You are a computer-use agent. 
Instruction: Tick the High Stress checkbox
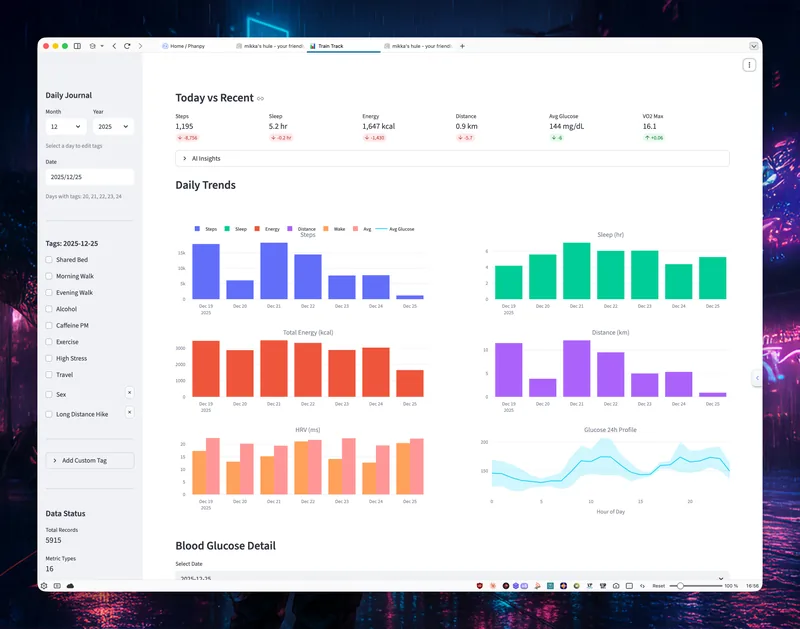(x=49, y=358)
